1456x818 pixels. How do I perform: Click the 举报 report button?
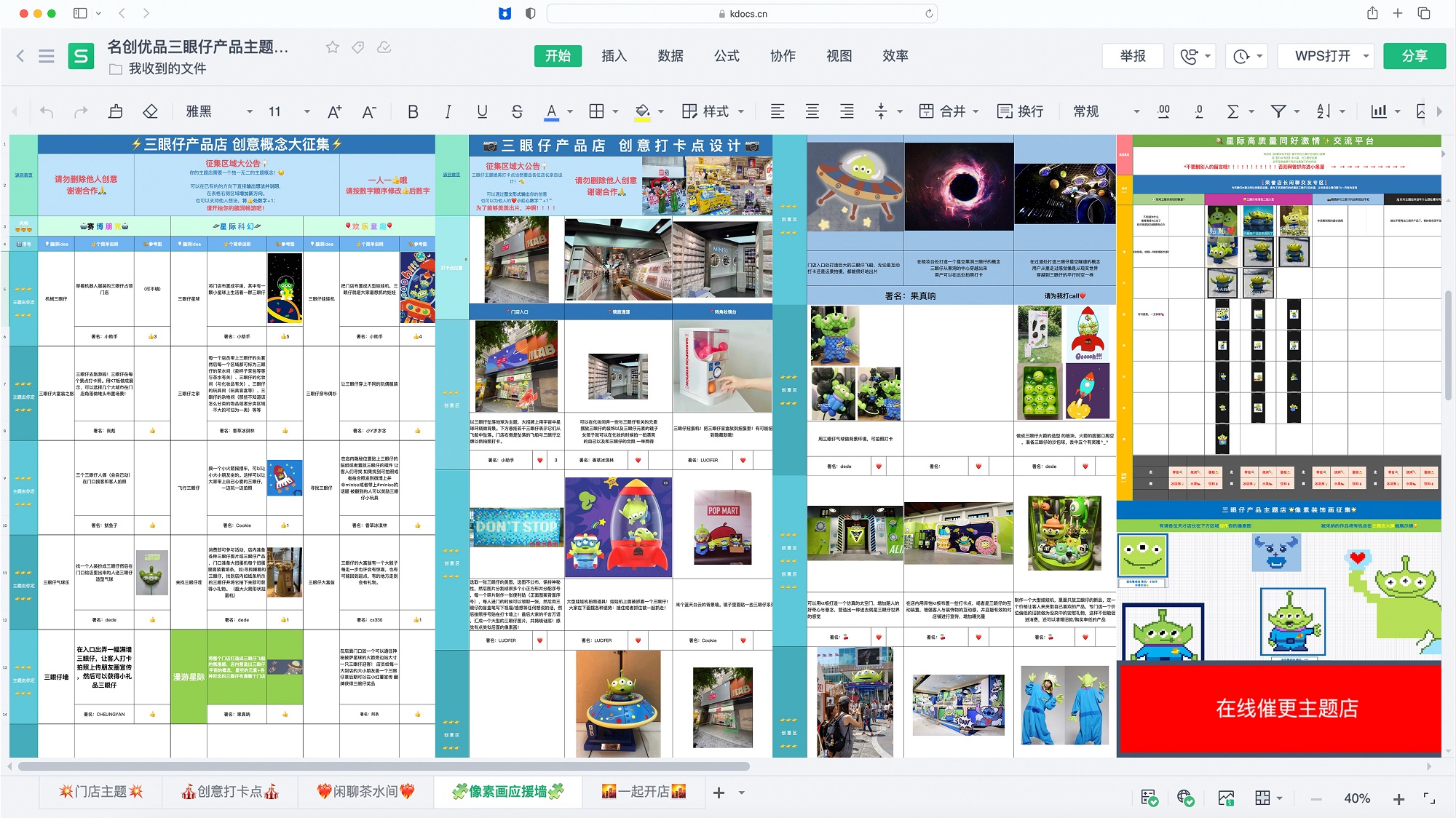1133,56
